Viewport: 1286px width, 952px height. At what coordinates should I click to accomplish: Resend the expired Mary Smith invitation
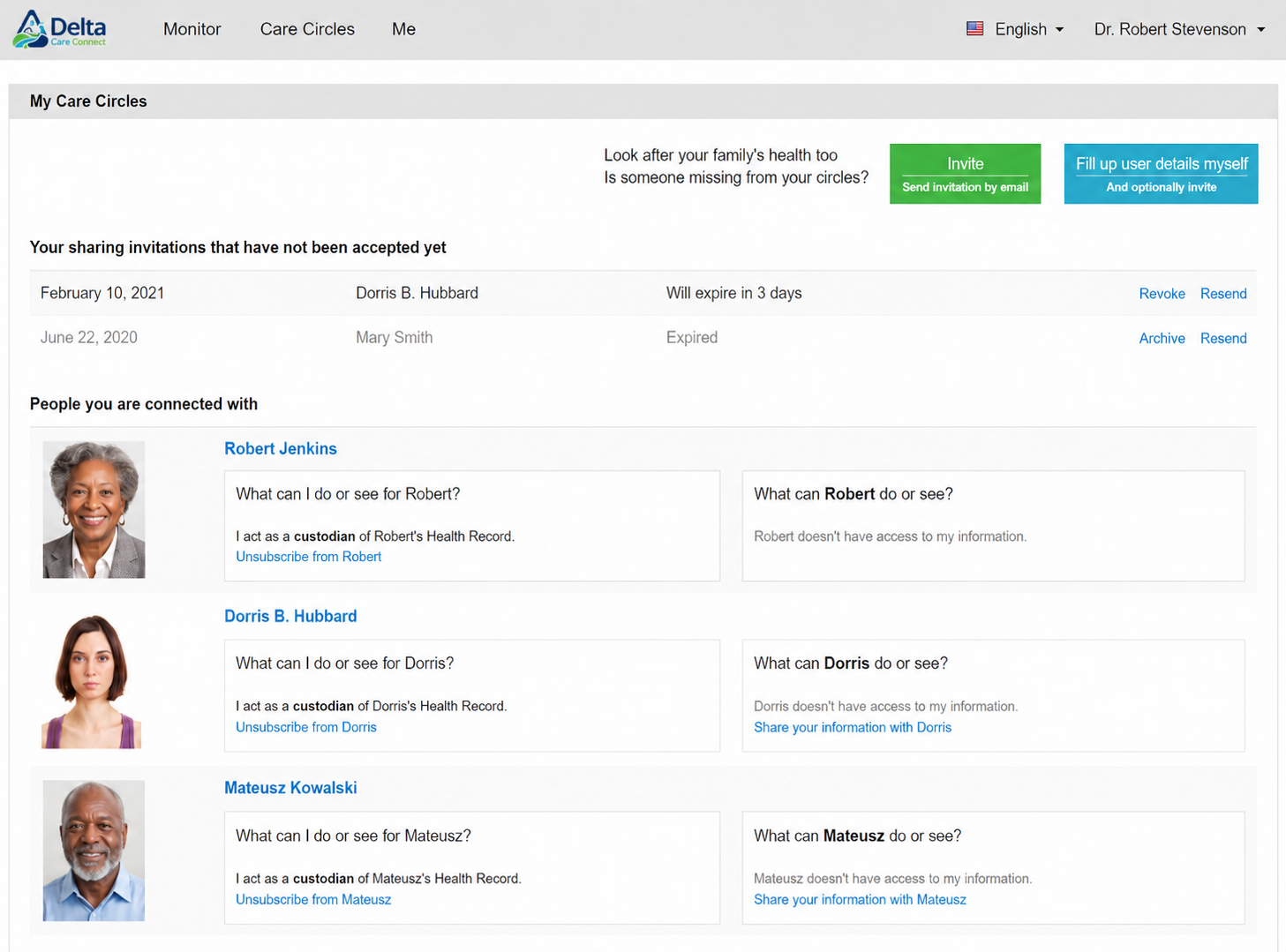click(1223, 338)
